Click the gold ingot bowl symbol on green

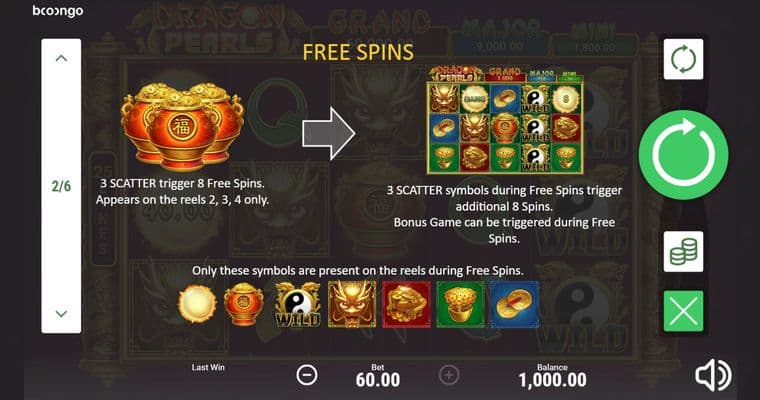tap(460, 304)
